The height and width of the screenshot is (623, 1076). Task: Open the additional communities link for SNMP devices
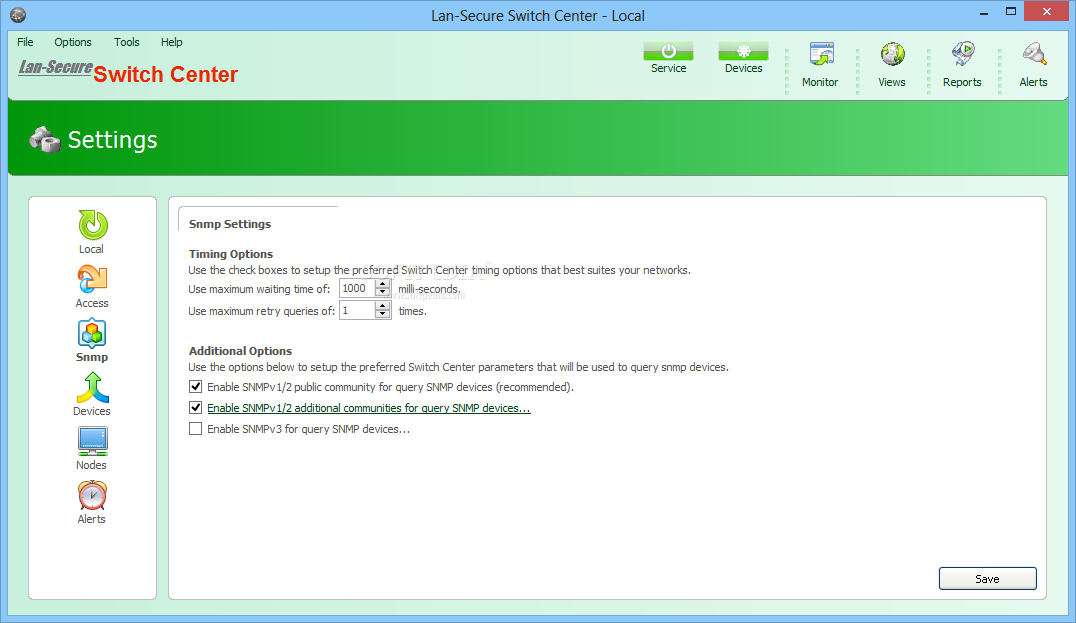pyautogui.click(x=369, y=408)
